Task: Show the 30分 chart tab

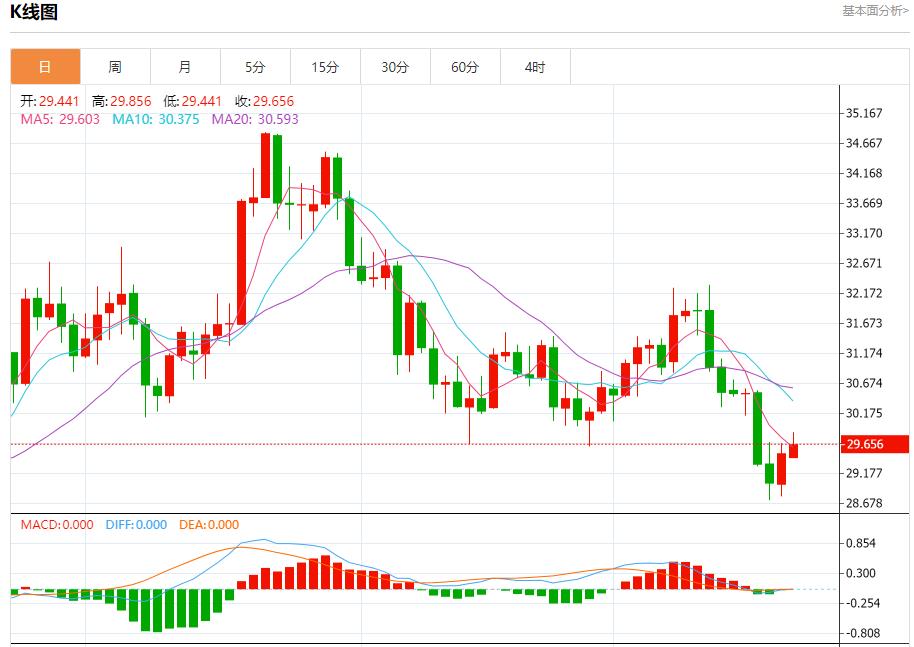Action: pos(395,67)
